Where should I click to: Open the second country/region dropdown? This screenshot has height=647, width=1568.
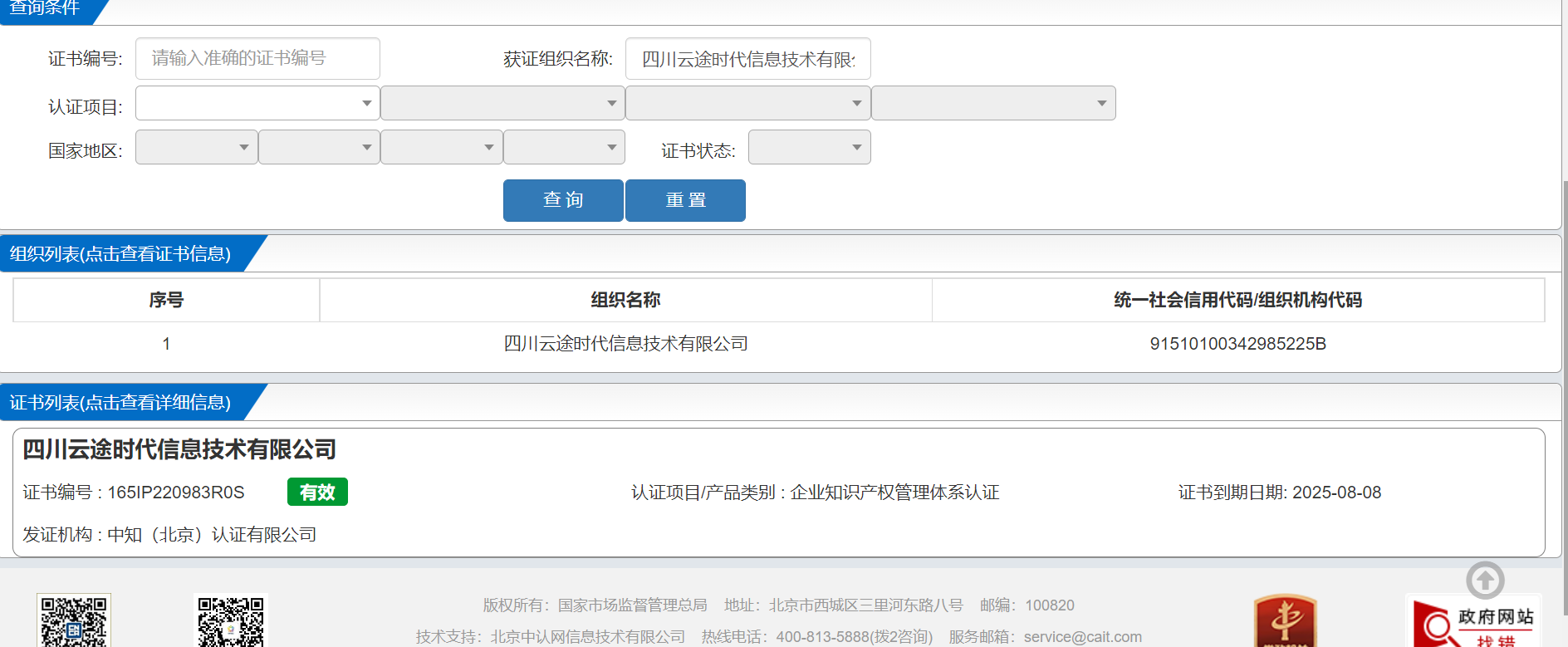(x=319, y=147)
